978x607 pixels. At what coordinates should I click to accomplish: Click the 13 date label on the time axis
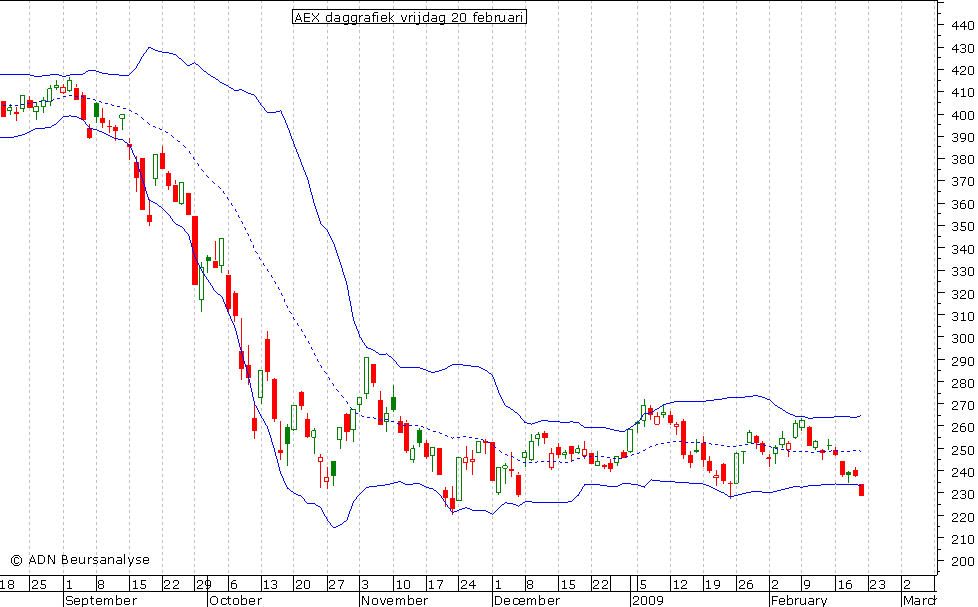pos(269,585)
